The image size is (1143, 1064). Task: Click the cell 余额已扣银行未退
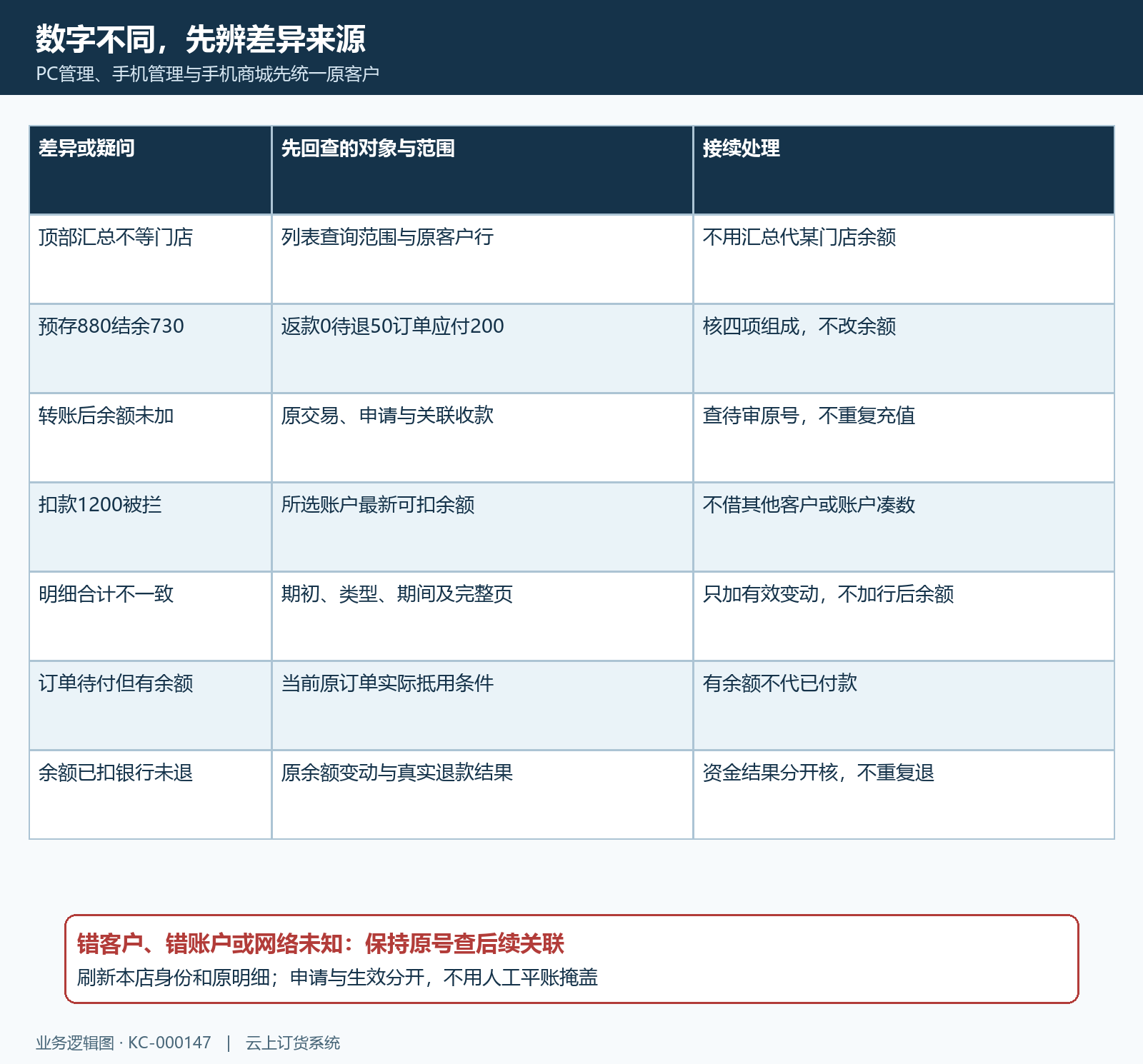point(150,795)
